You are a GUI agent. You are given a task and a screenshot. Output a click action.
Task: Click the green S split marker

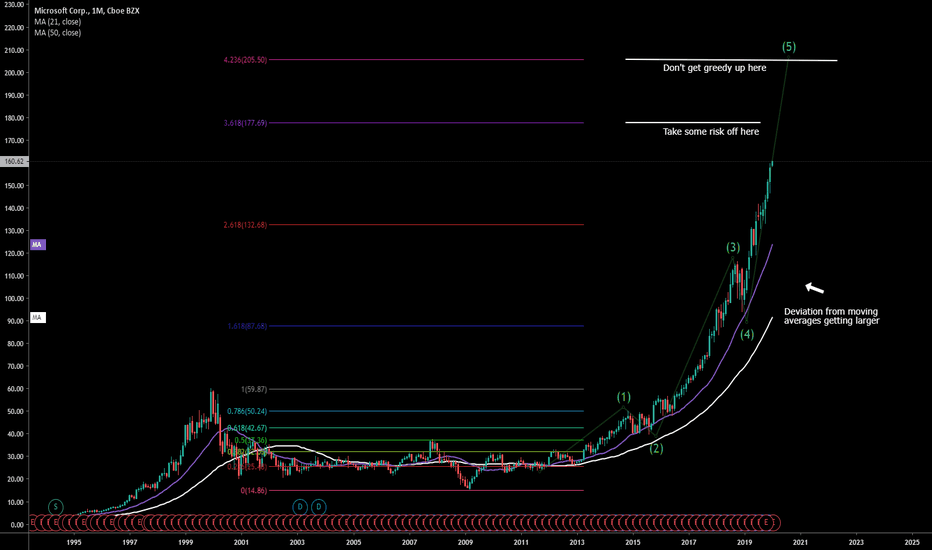(x=55, y=507)
